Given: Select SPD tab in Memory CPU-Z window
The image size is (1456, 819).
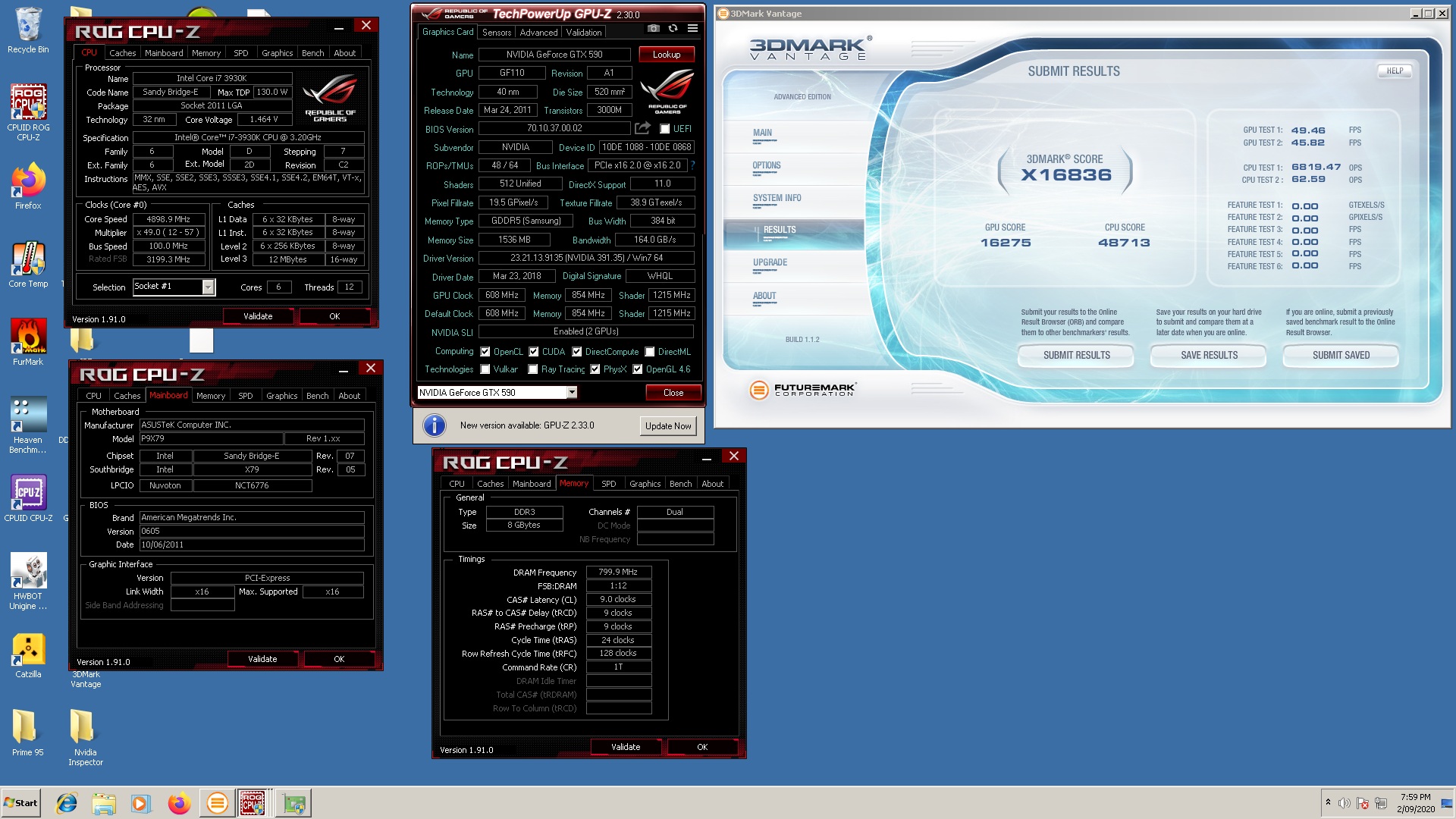Looking at the screenshot, I should click(608, 484).
